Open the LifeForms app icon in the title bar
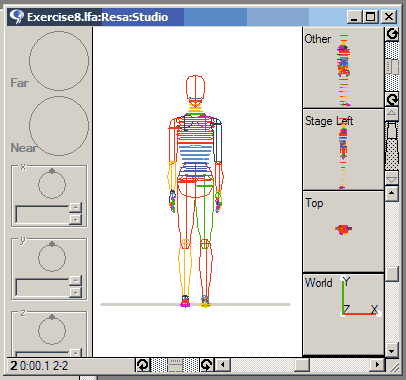The image size is (406, 380). 17,17
